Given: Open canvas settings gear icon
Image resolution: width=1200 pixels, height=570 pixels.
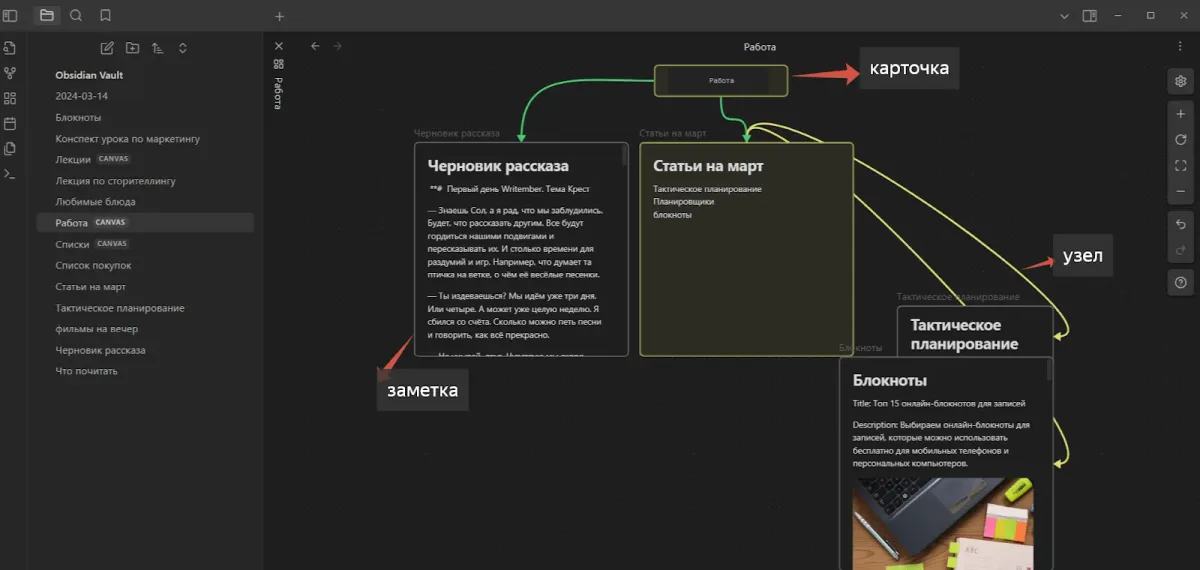Looking at the screenshot, I should [x=1181, y=81].
